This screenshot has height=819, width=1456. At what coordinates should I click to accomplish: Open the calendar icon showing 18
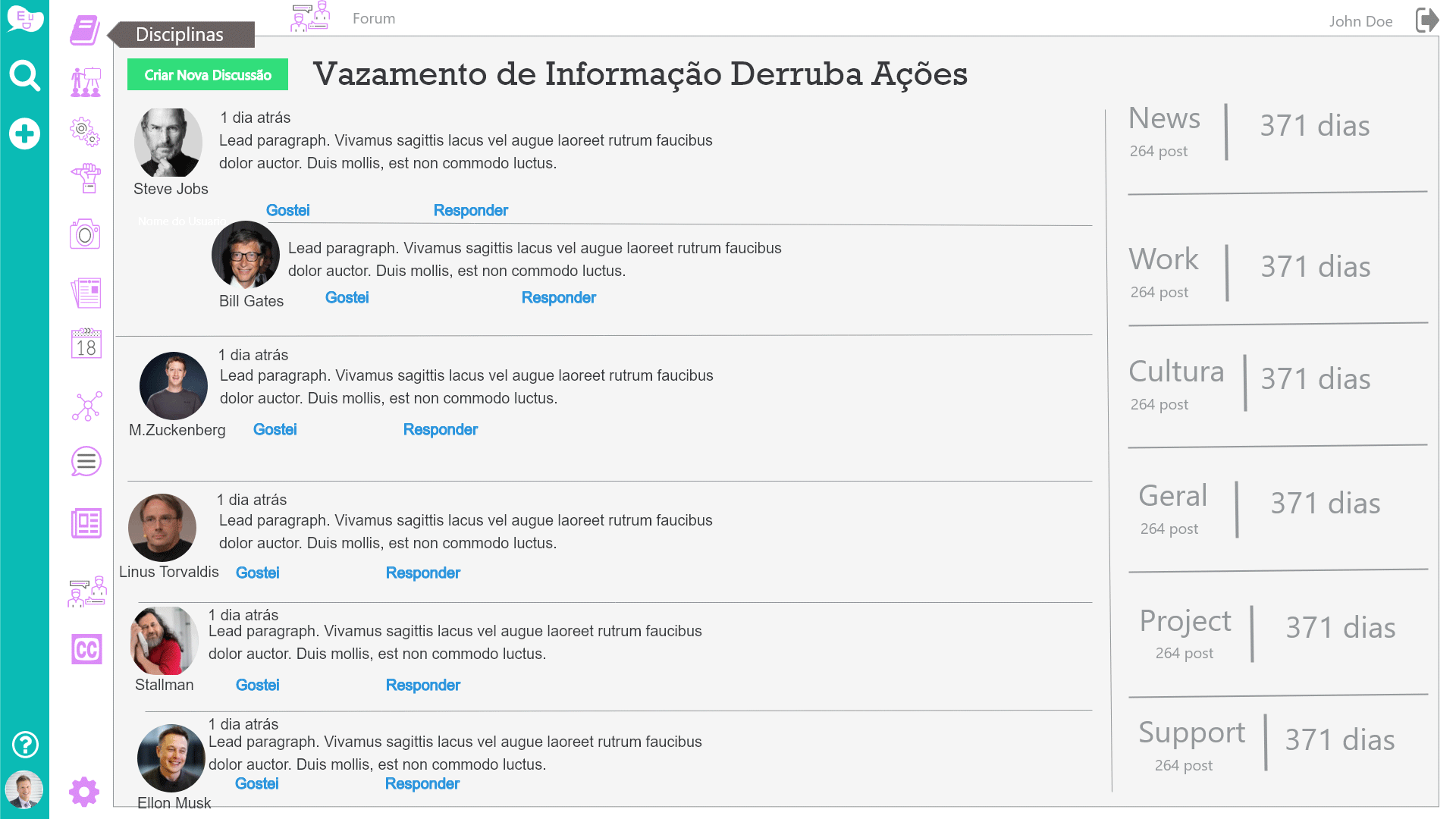tap(86, 344)
